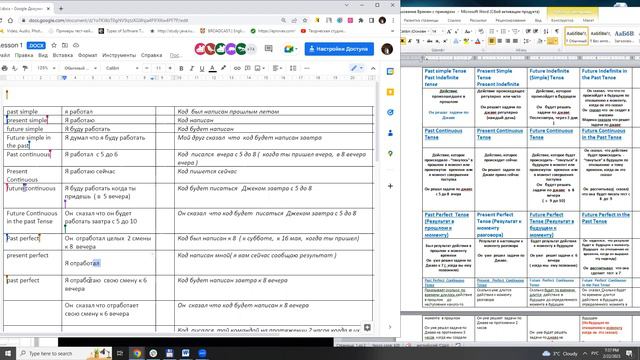The height and width of the screenshot is (360, 640).
Task: Open the Chrome extensions puzzle icon
Action: point(361,20)
